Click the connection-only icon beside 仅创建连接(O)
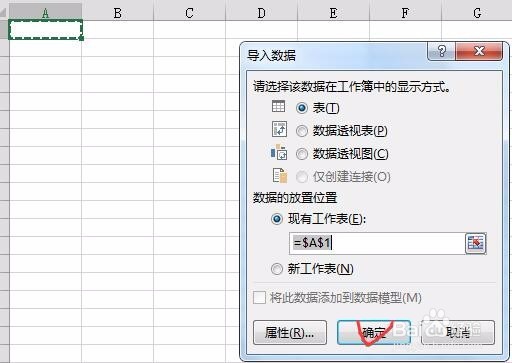This screenshot has height=363, width=512. tap(279, 175)
